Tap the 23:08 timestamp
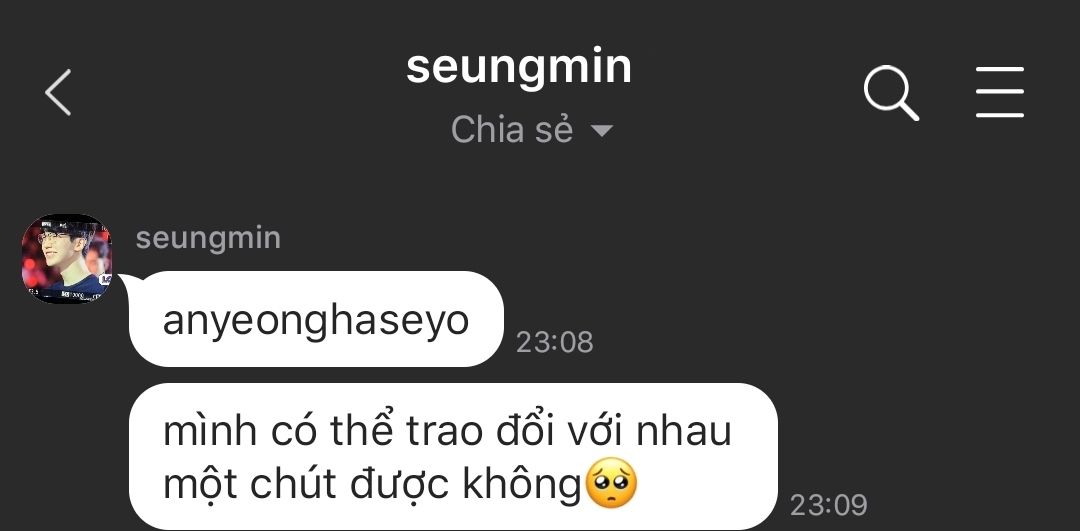This screenshot has width=1080, height=531. click(554, 342)
